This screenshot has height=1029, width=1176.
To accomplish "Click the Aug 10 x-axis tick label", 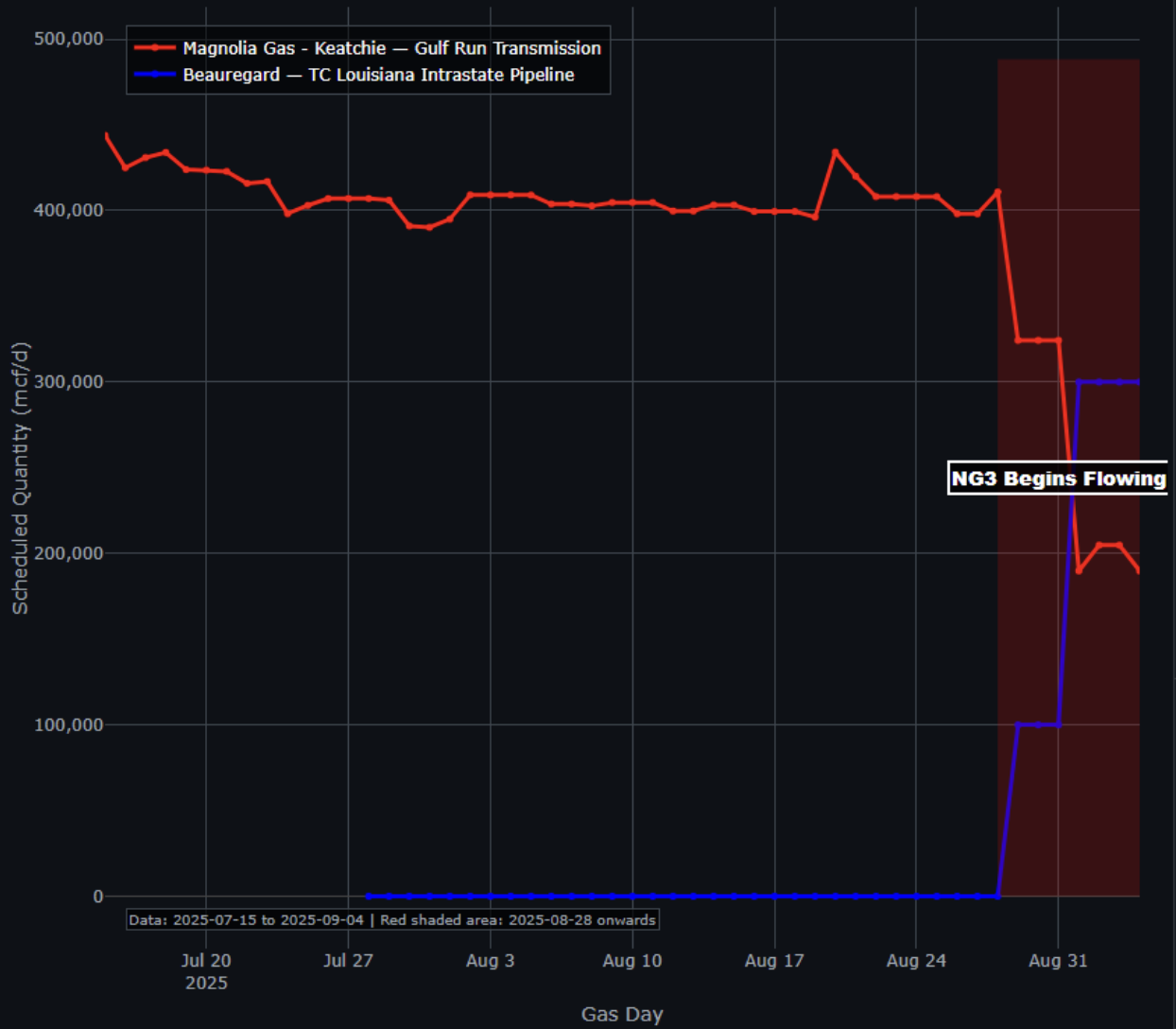I will click(x=632, y=961).
